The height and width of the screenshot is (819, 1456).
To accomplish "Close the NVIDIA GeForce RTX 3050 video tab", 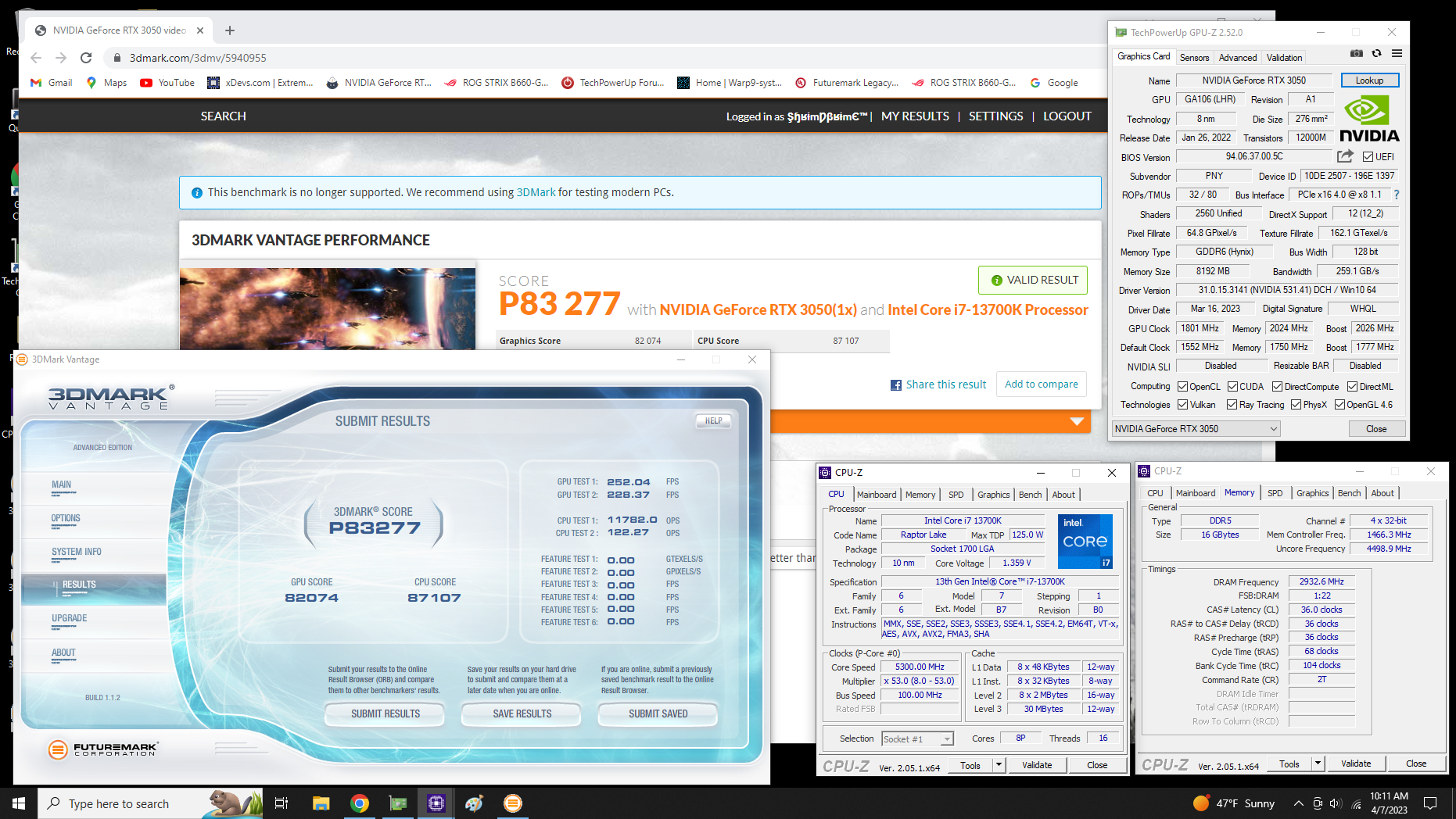I will click(200, 30).
